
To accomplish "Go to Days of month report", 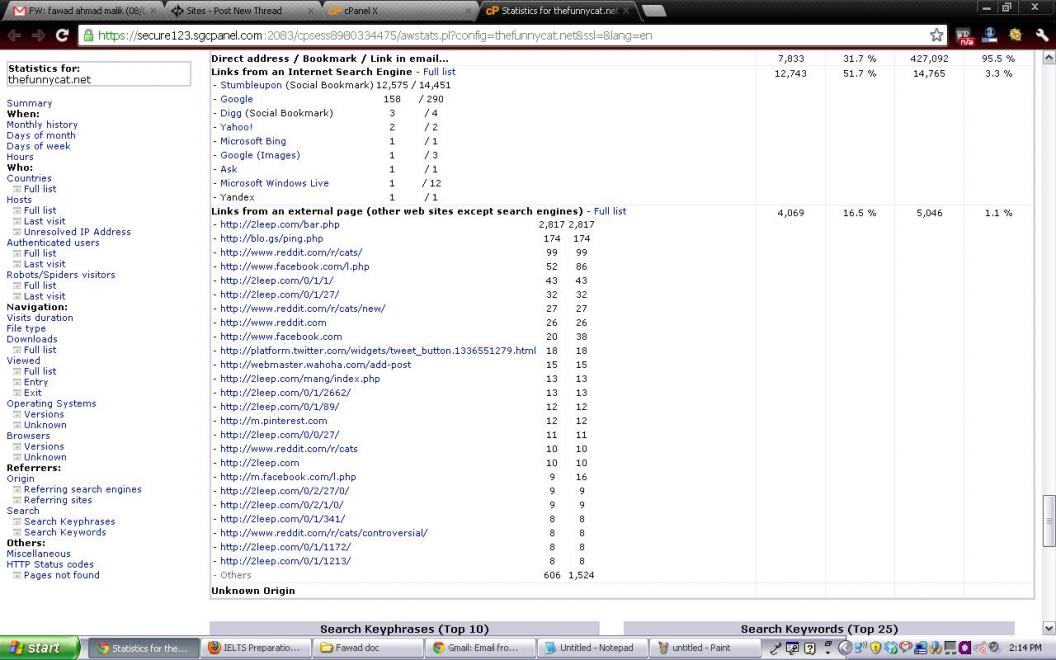I will point(41,135).
